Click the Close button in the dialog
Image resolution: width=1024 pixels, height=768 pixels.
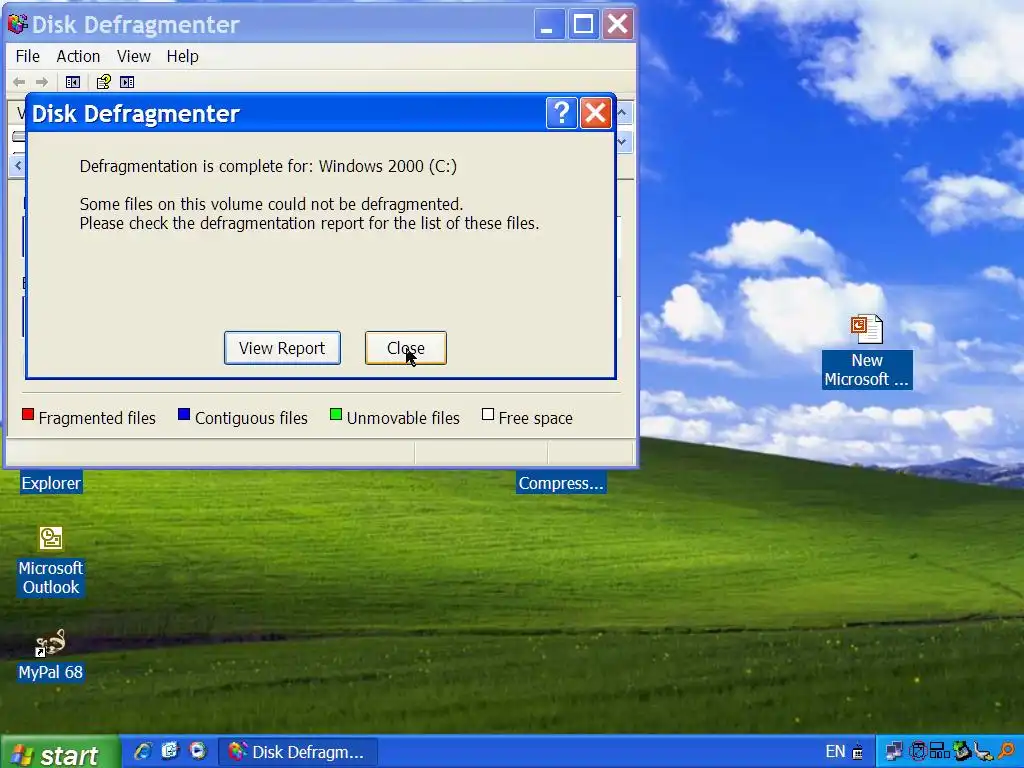(406, 348)
